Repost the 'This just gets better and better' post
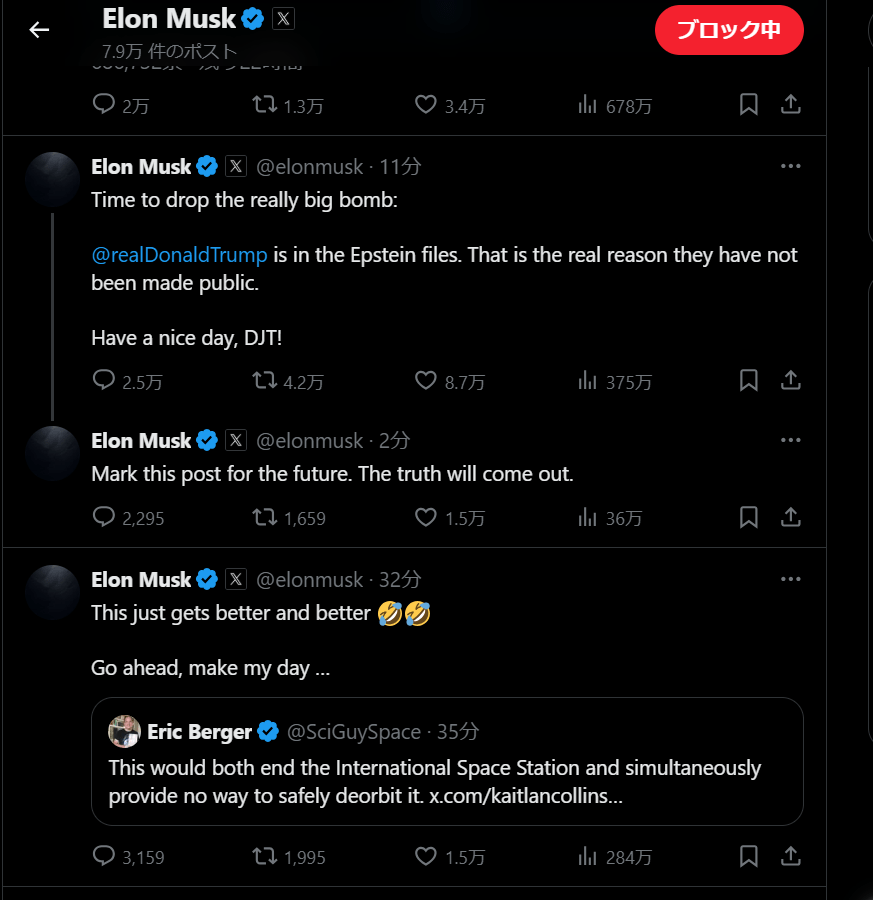Viewport: 873px width, 900px height. [265, 857]
